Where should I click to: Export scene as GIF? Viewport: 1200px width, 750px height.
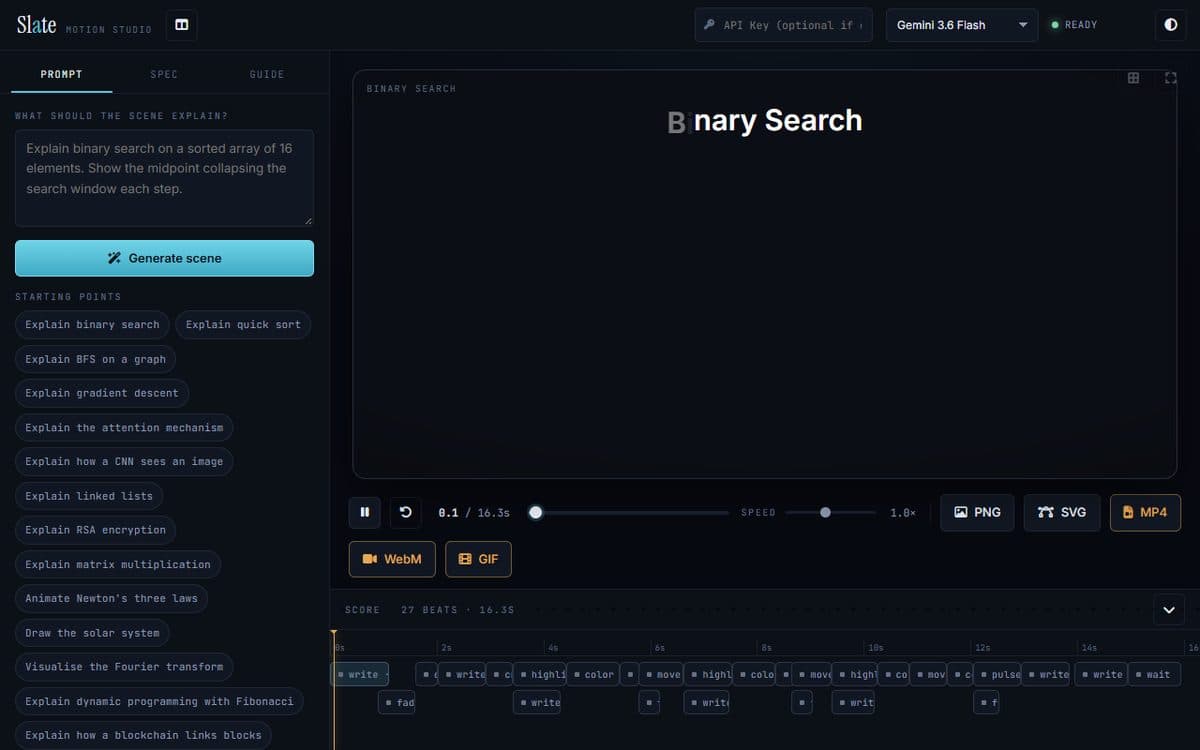(478, 559)
